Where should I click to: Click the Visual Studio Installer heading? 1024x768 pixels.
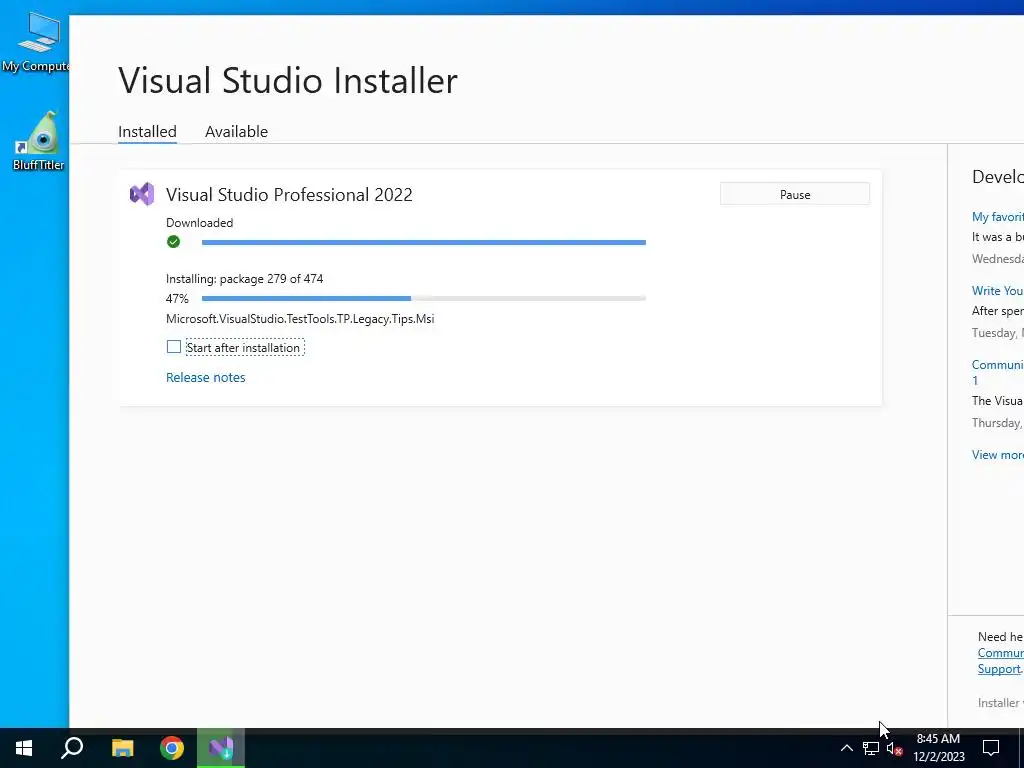288,81
